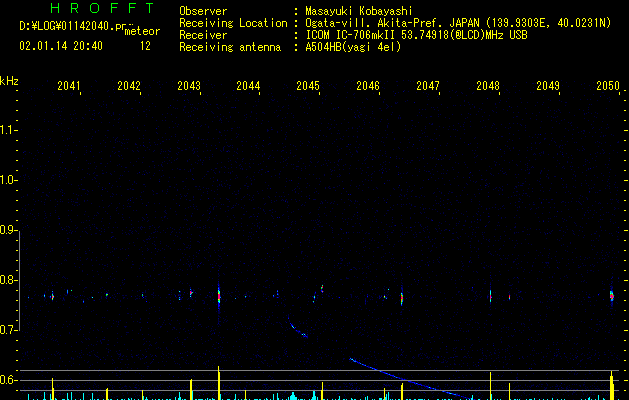Click the Ogata-vill. Akita-Pref. JAPAN coordinates text
The width and height of the screenshot is (629, 400).
point(458,23)
